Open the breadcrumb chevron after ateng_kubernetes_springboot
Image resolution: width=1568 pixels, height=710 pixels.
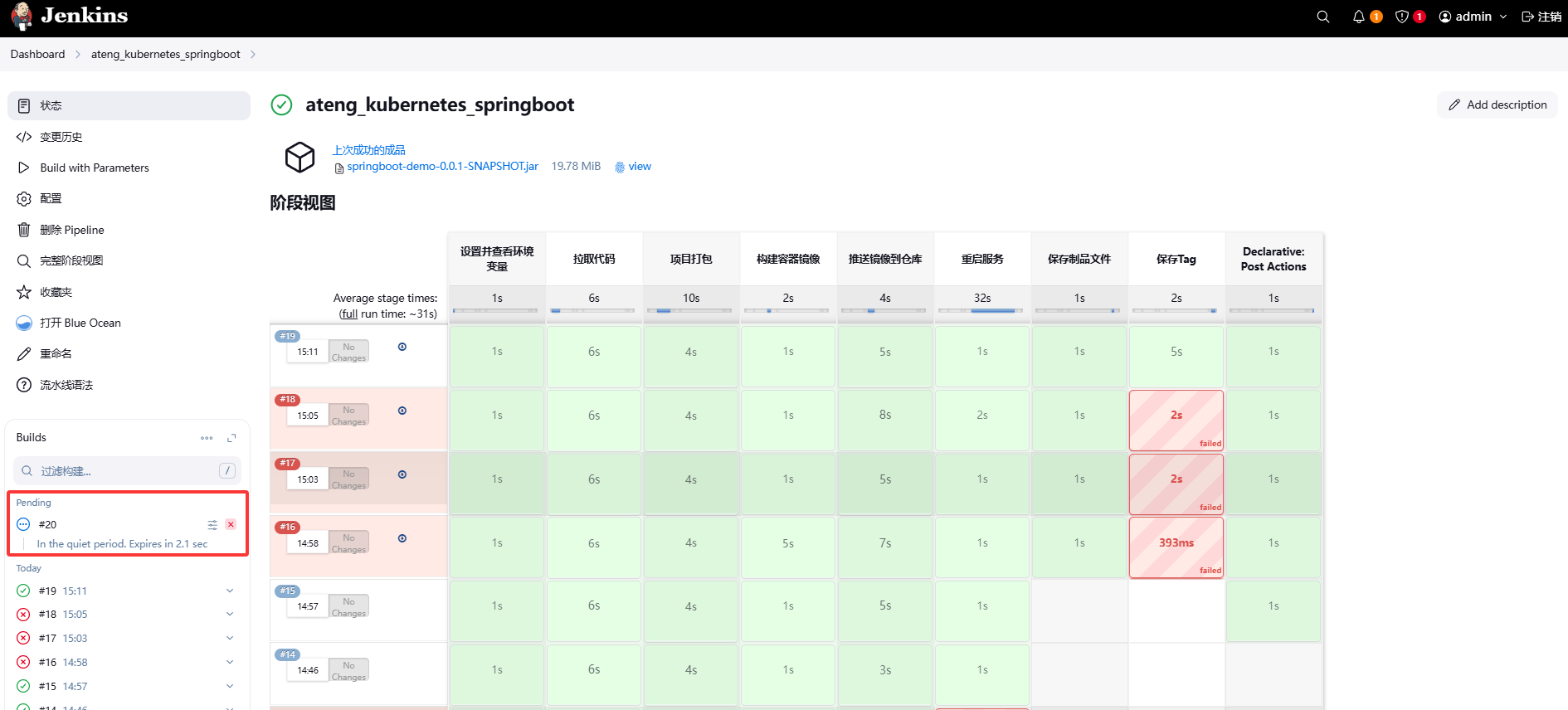coord(253,55)
